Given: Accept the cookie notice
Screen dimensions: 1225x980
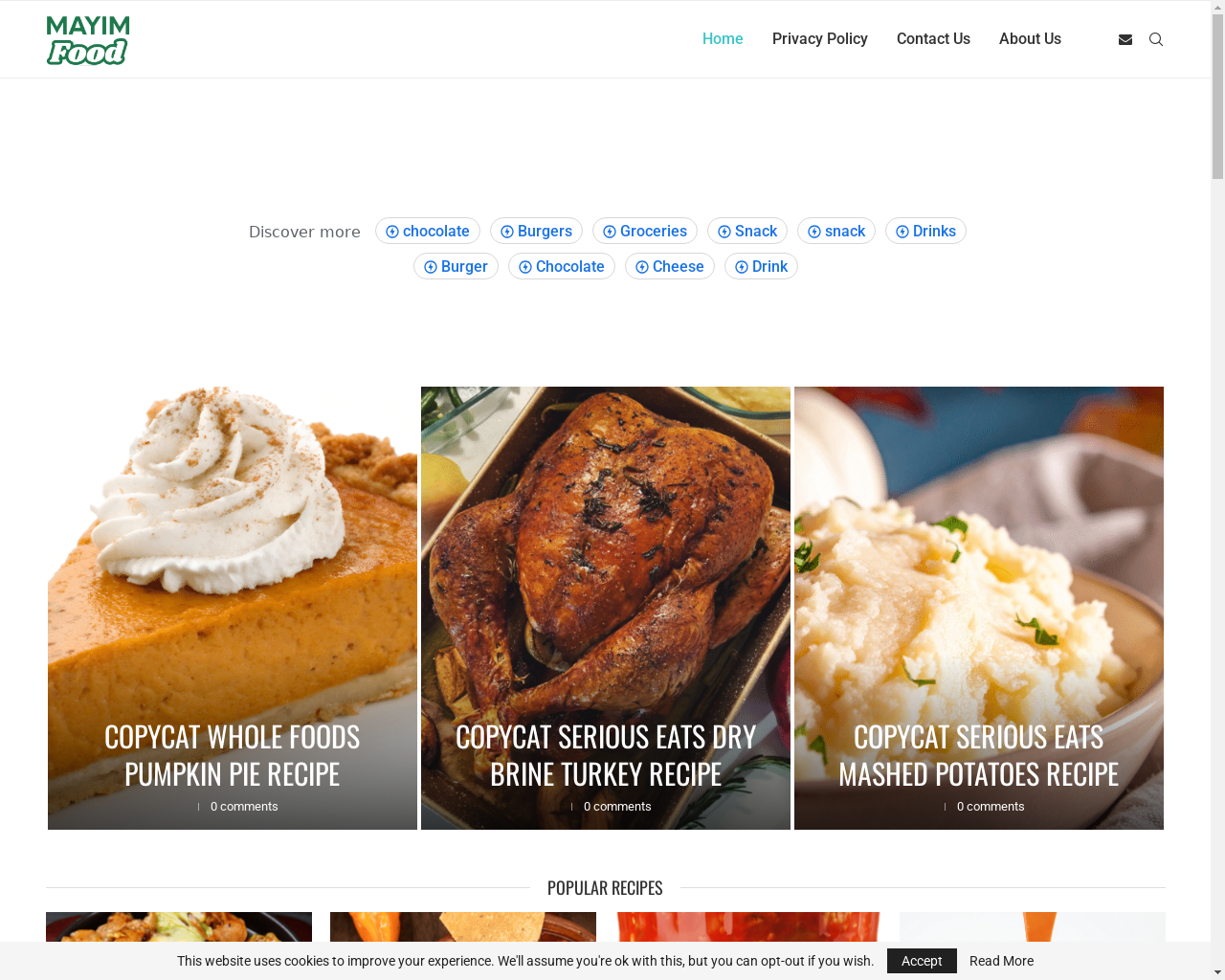Looking at the screenshot, I should 922,961.
